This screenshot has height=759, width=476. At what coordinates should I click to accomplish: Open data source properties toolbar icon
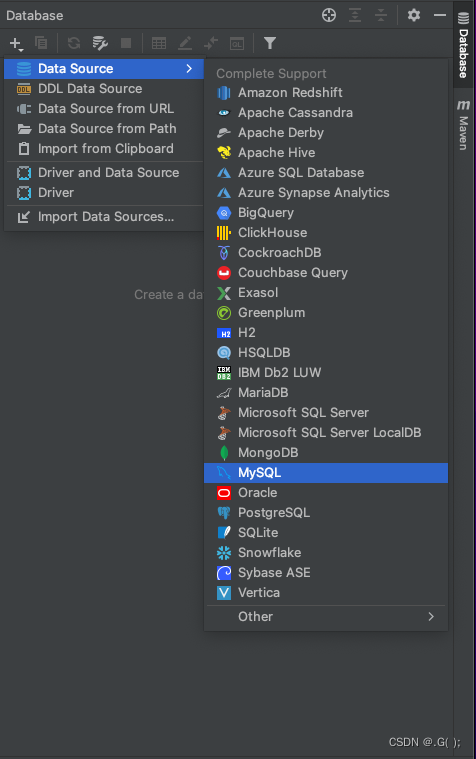click(x=100, y=43)
